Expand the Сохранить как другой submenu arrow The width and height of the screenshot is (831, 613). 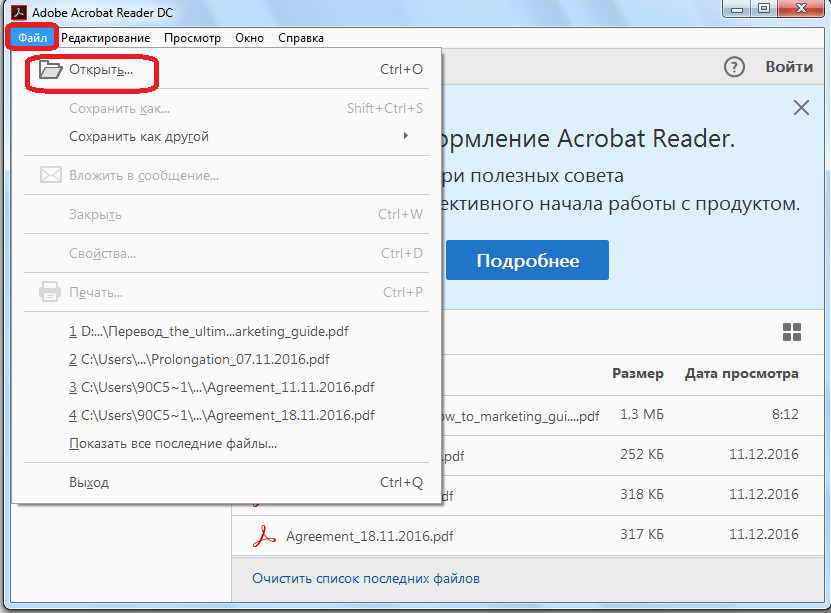(x=406, y=136)
